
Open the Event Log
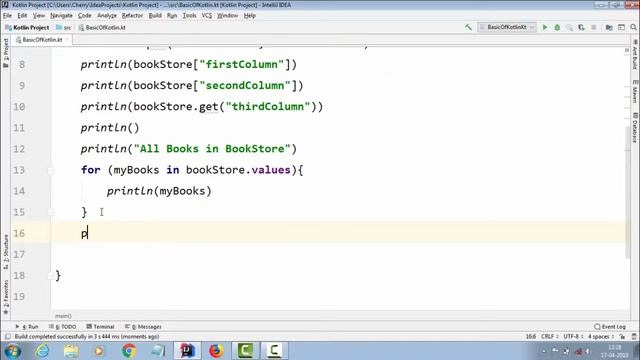tap(610, 327)
